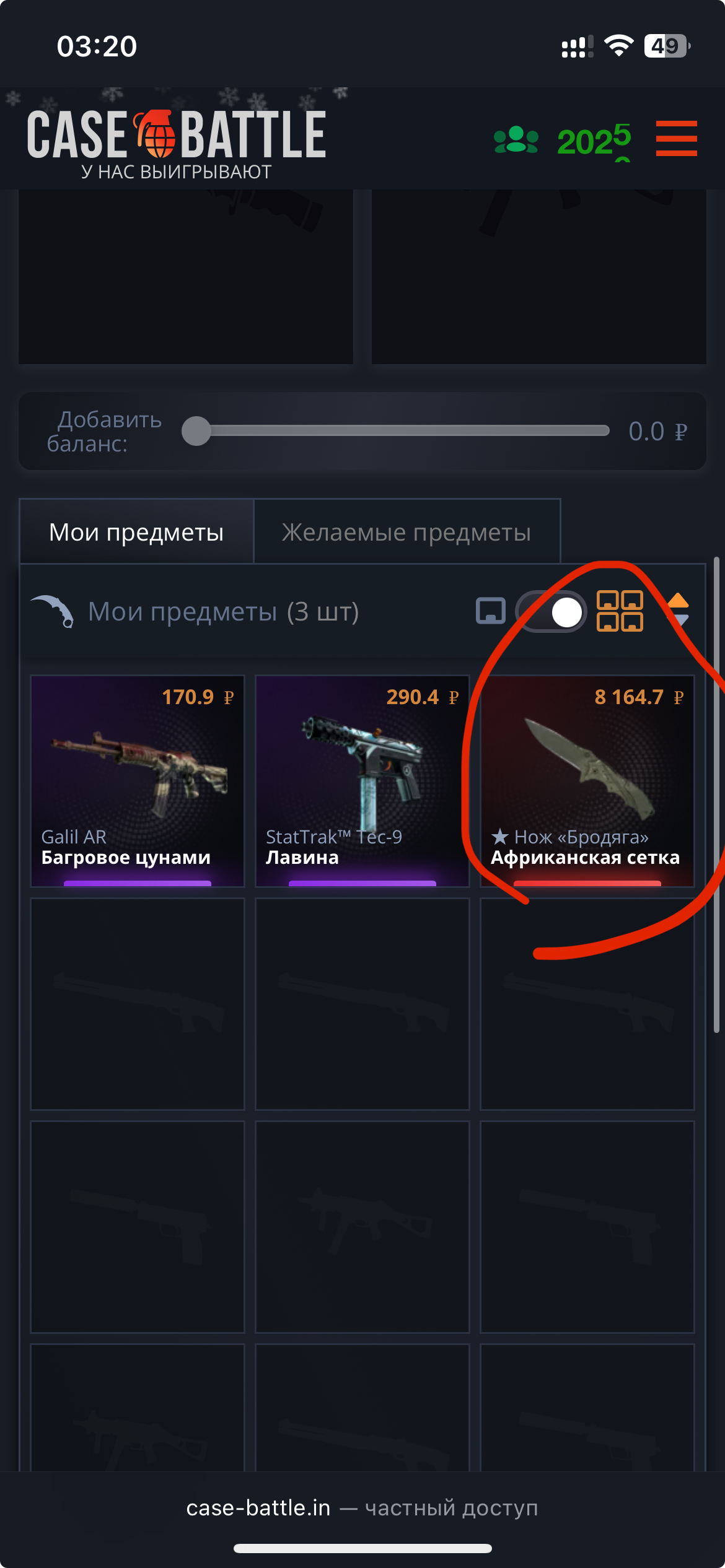Viewport: 725px width, 1568px height.
Task: Tap the 2025 online counter
Action: pyautogui.click(x=594, y=141)
